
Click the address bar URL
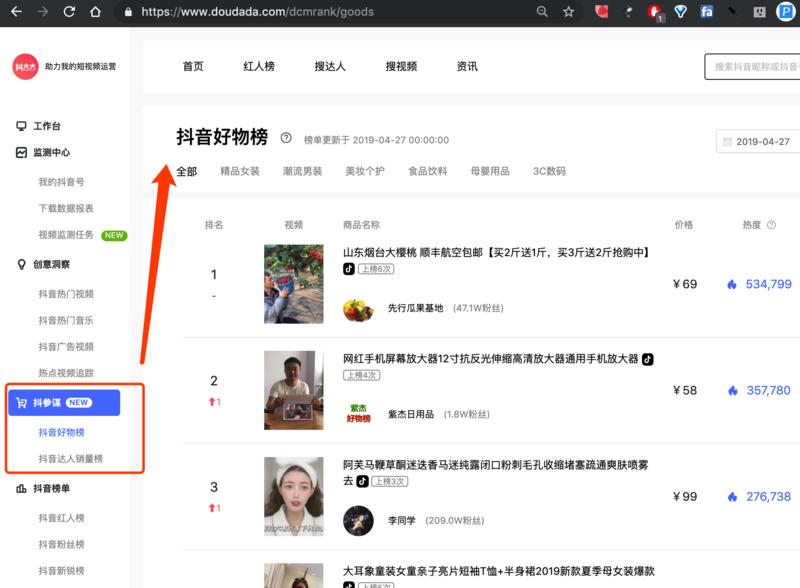[x=258, y=12]
